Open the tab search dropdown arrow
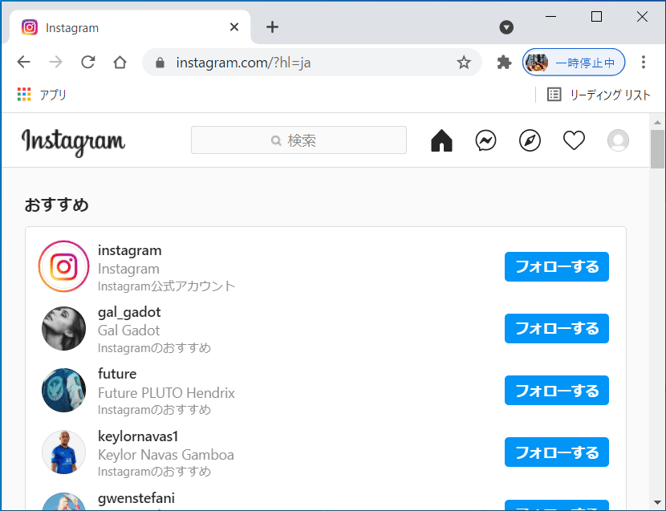Screen dimensions: 666x511 pos(506,27)
